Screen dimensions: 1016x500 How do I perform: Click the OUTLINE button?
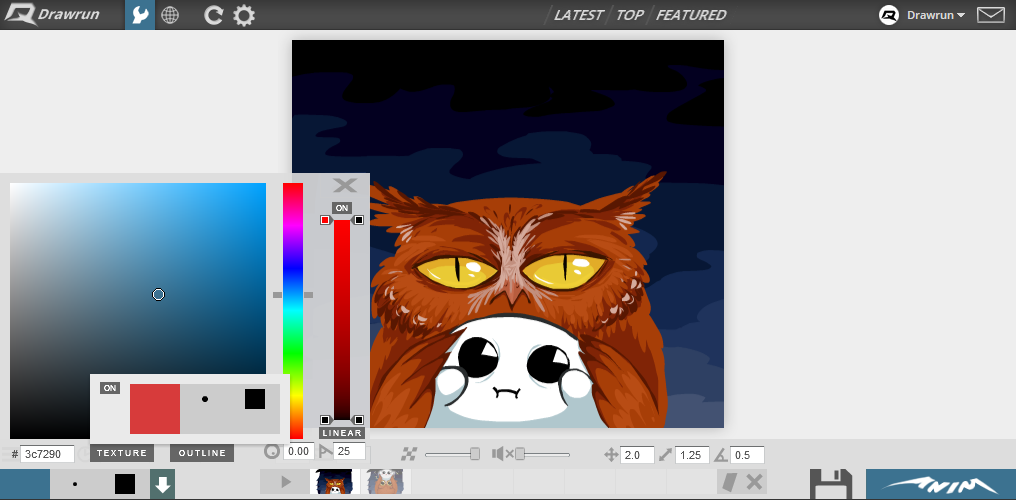tap(202, 453)
